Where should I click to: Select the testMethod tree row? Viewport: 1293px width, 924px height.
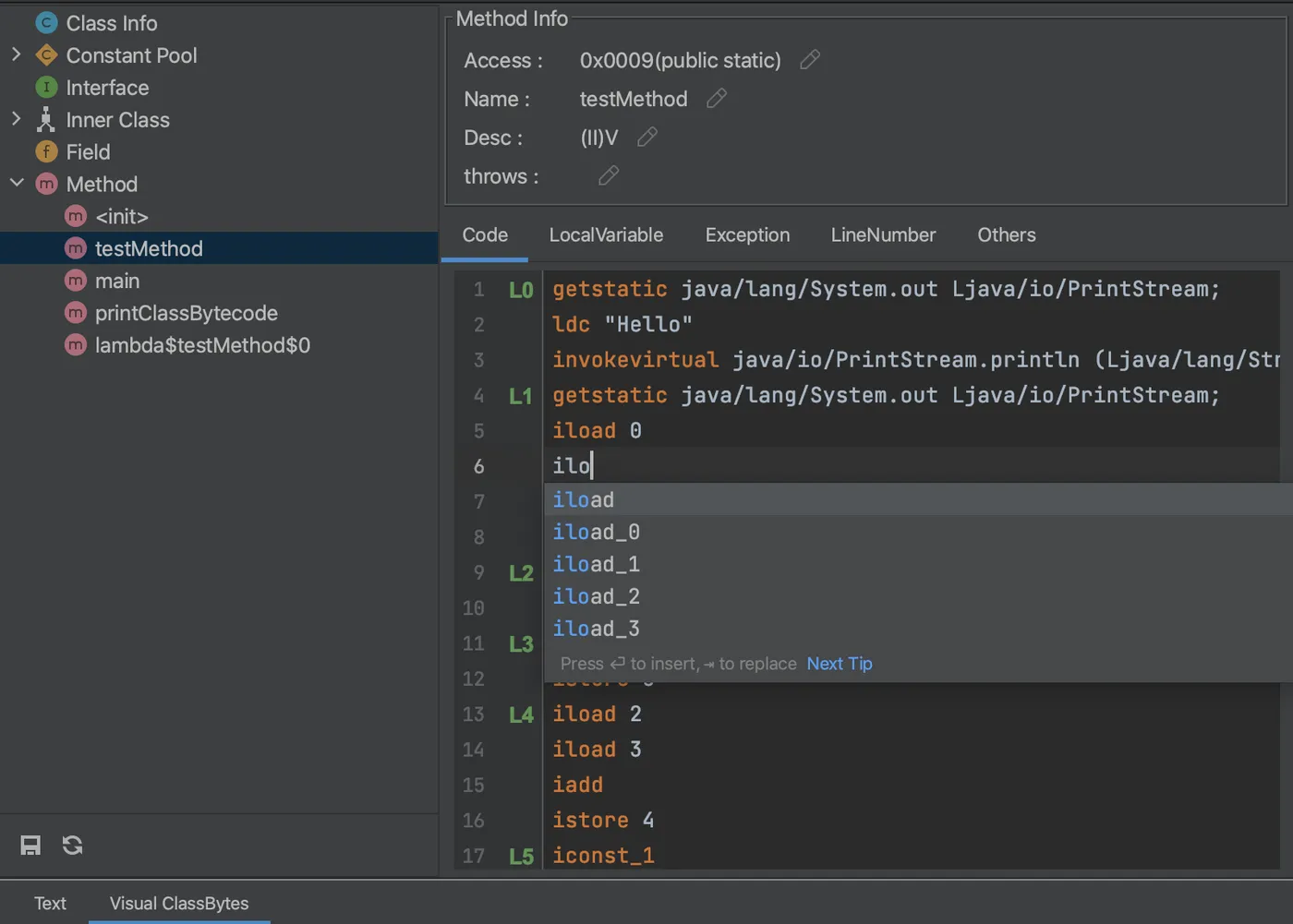click(219, 248)
